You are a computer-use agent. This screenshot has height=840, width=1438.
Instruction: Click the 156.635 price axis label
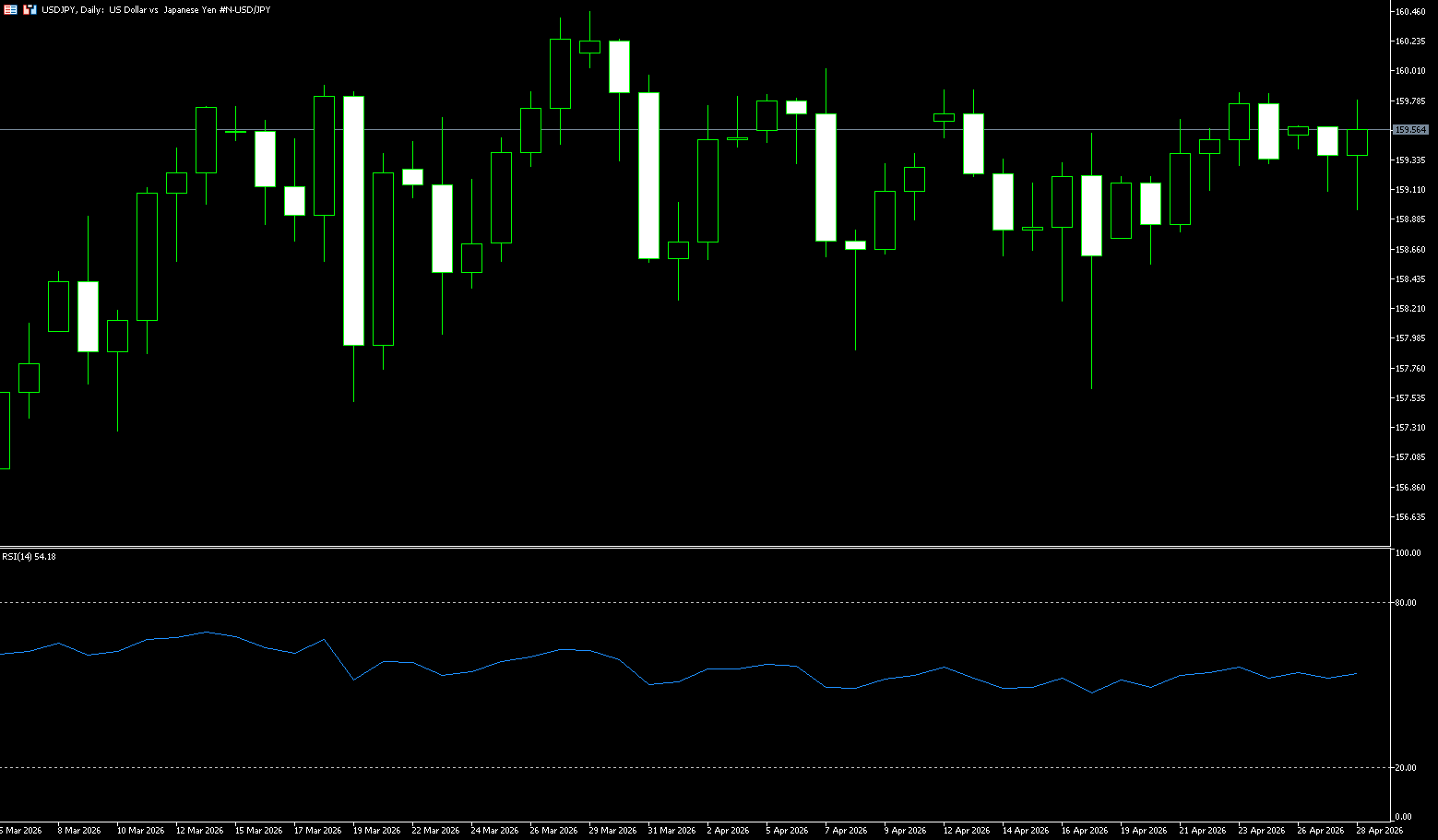(1410, 517)
